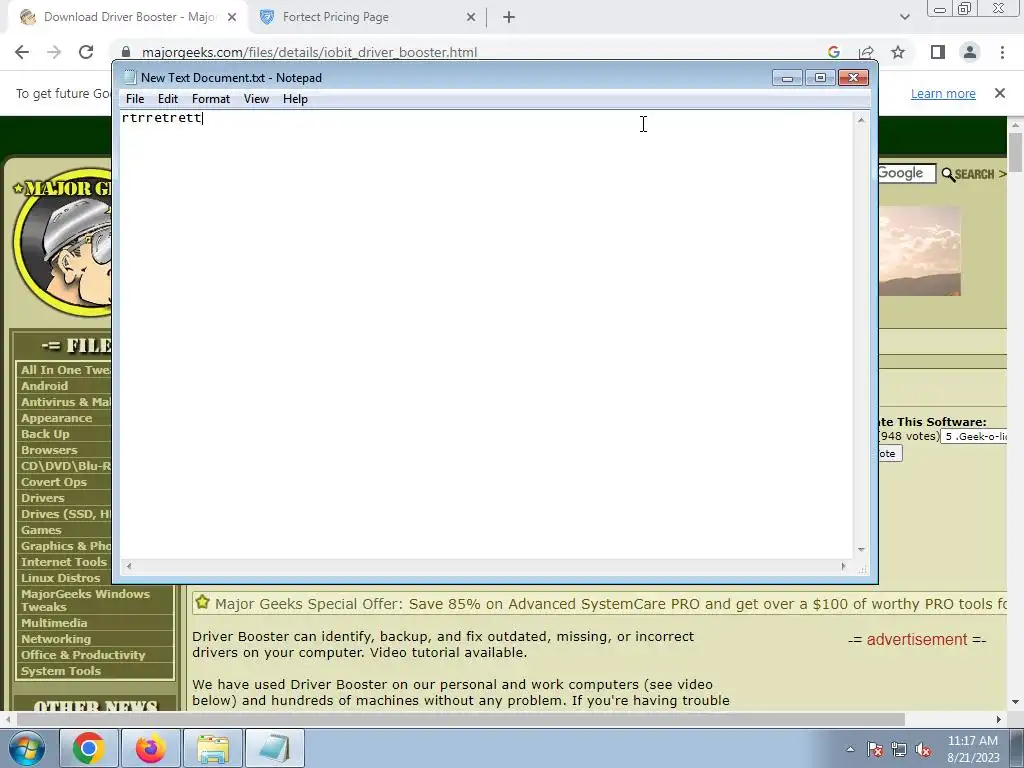1024x768 pixels.
Task: Open the Android category link
Action: 44,386
